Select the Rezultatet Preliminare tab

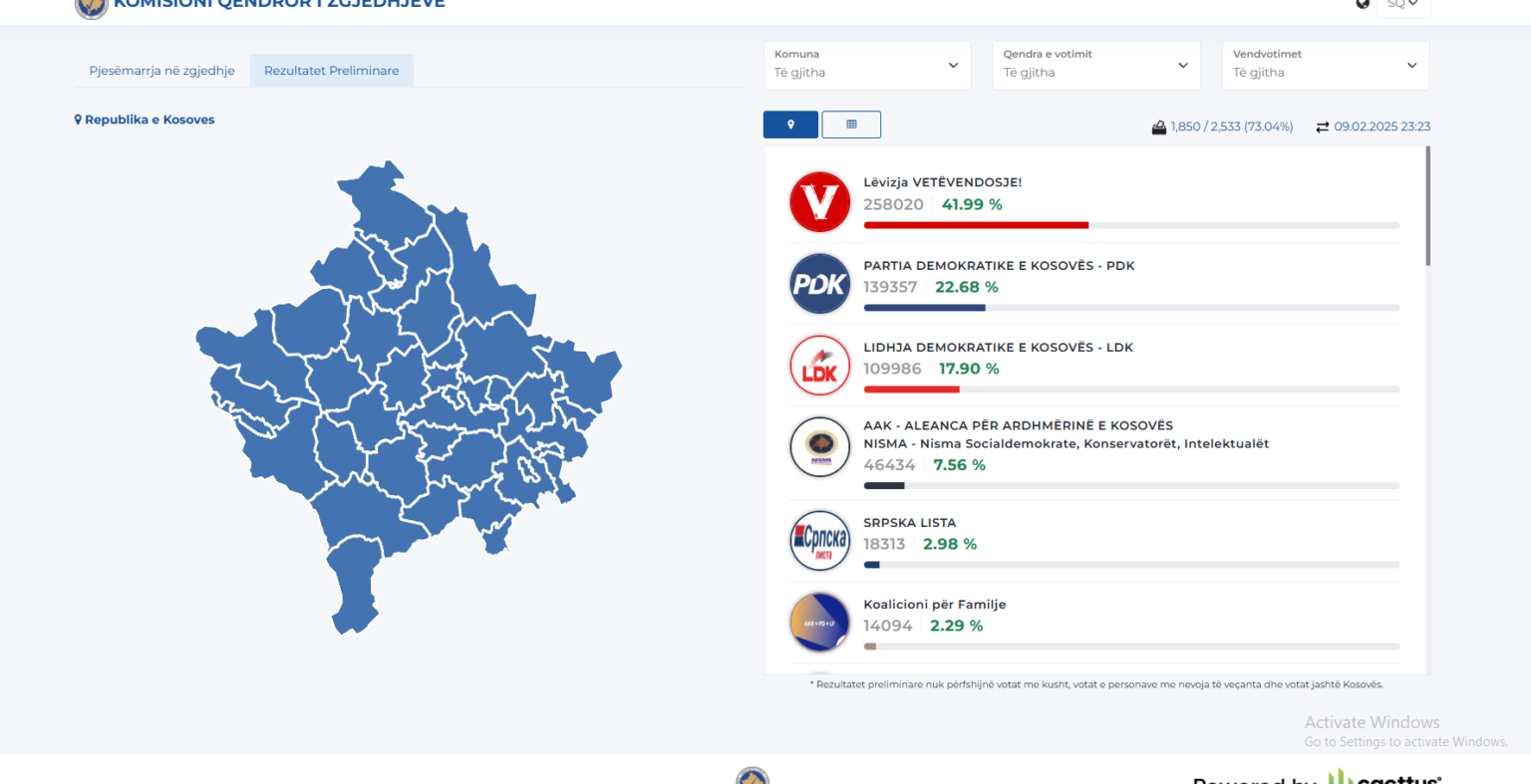point(331,71)
